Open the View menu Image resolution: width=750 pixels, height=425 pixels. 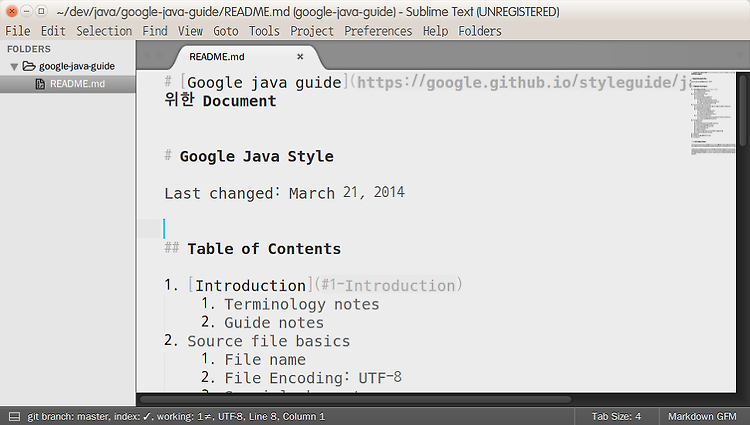click(190, 31)
